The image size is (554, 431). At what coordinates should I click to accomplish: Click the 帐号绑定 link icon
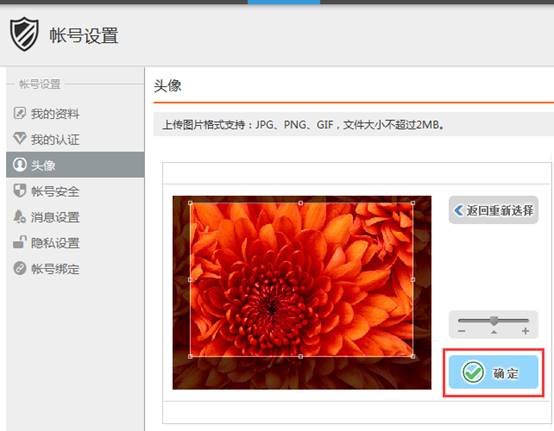(20, 268)
